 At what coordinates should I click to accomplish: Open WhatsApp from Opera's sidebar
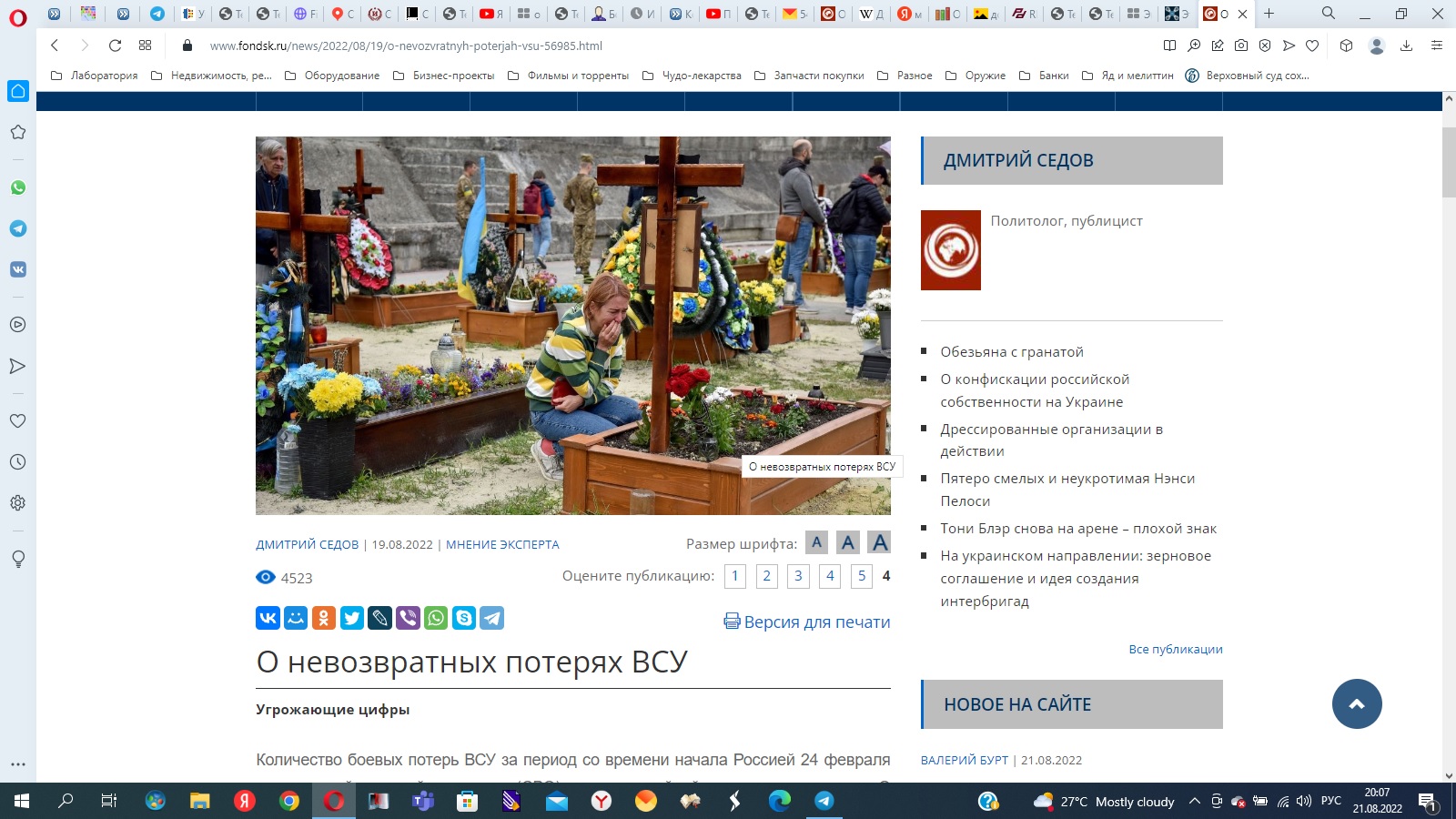[18, 189]
